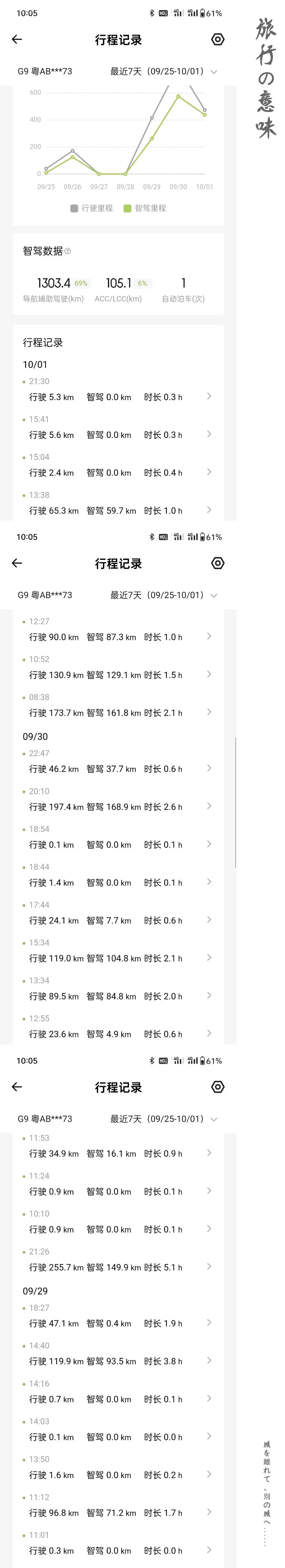Toggle the 行驶里程 legend series
Viewport: 285px width, 1568px height.
(x=92, y=208)
